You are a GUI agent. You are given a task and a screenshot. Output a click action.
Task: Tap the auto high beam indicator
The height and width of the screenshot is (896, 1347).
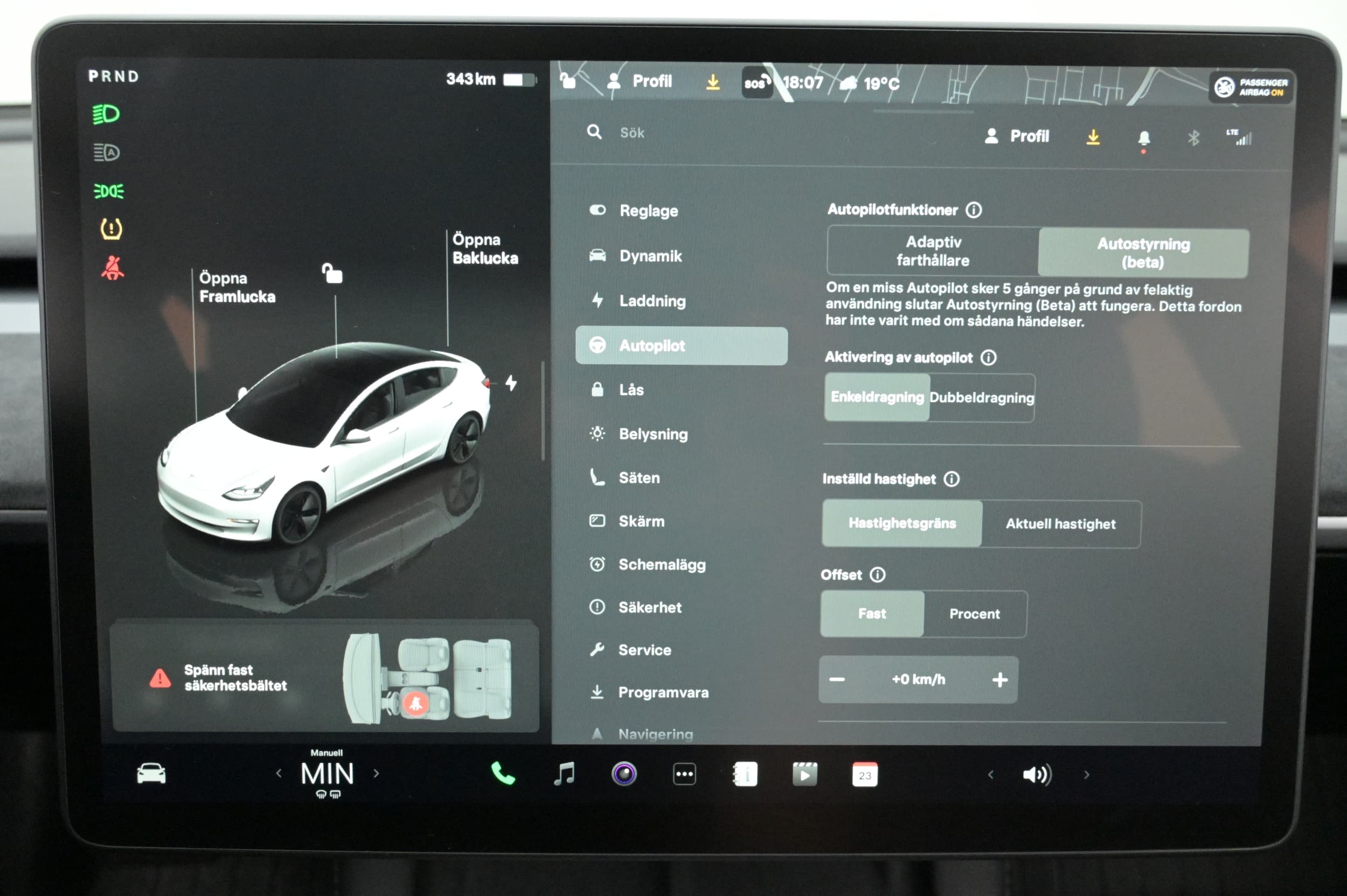point(107,152)
